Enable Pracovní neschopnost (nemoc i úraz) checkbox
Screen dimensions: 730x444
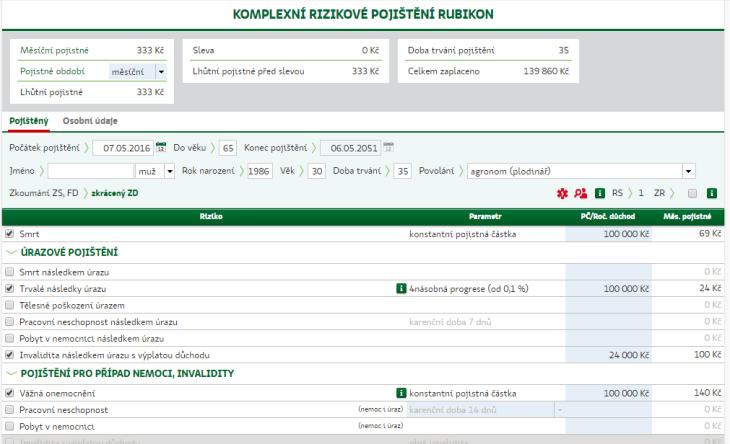click(x=9, y=410)
